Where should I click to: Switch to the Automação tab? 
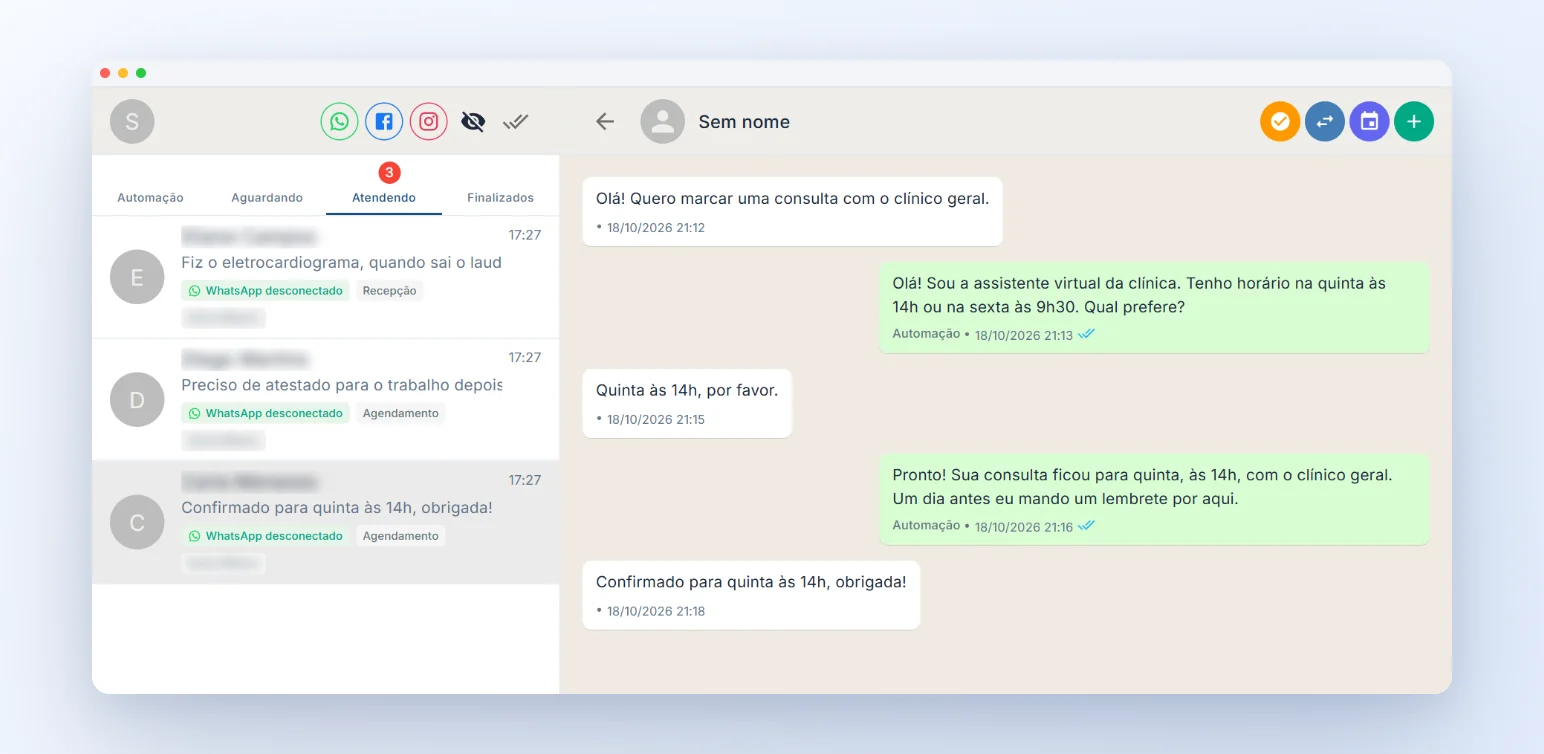[x=150, y=198]
